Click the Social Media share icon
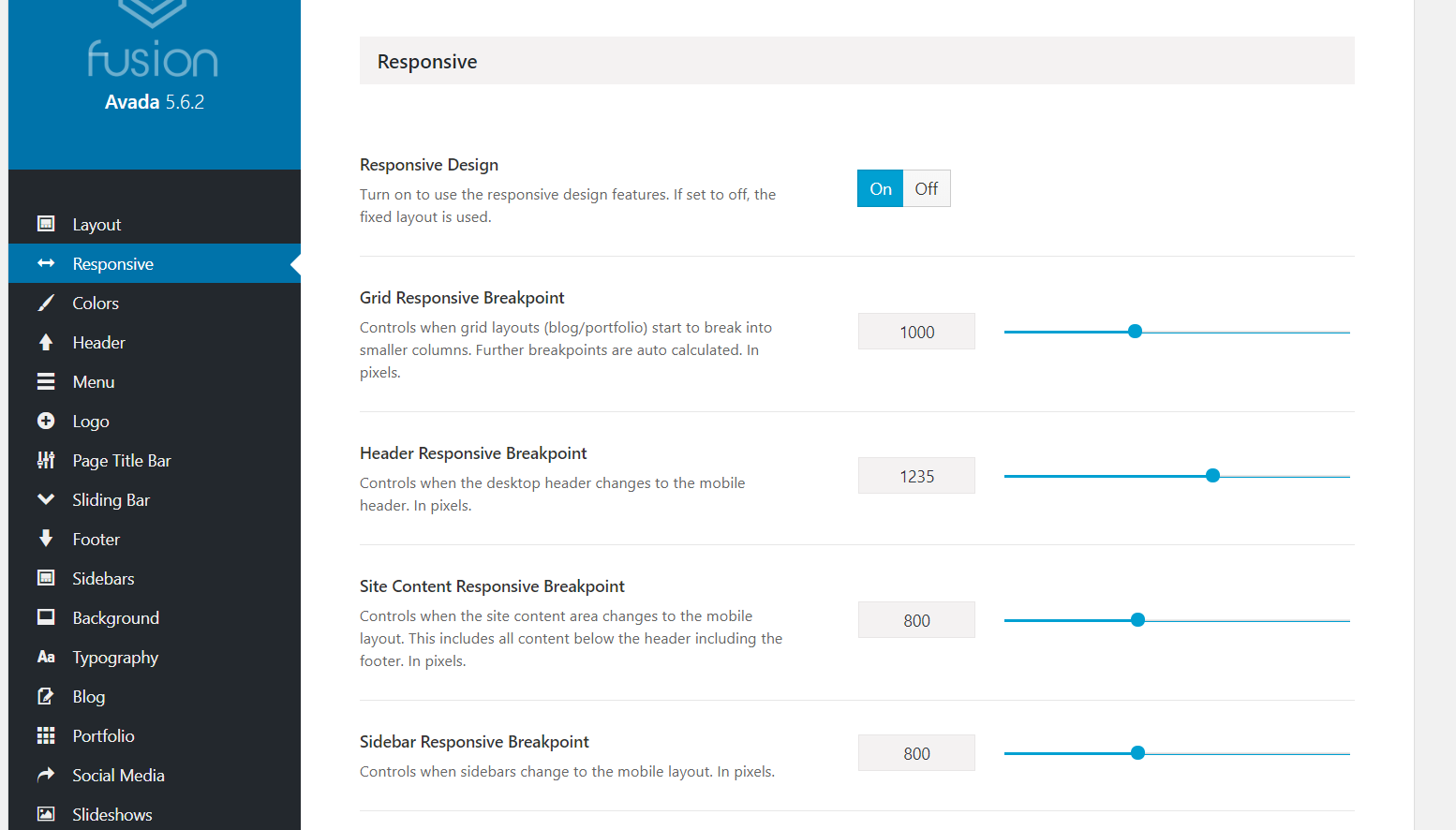Viewport: 1456px width, 830px height. (46, 775)
